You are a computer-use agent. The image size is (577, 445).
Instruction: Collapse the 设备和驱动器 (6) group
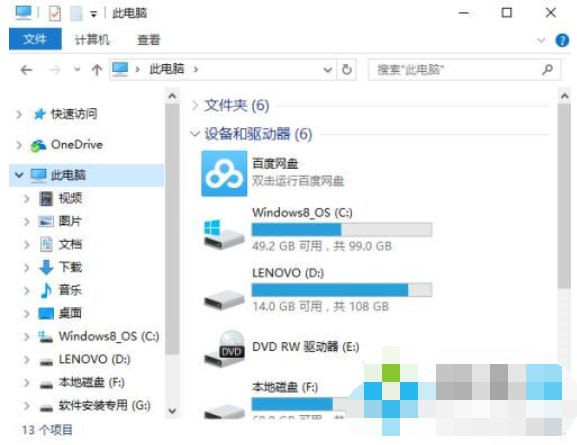[195, 133]
